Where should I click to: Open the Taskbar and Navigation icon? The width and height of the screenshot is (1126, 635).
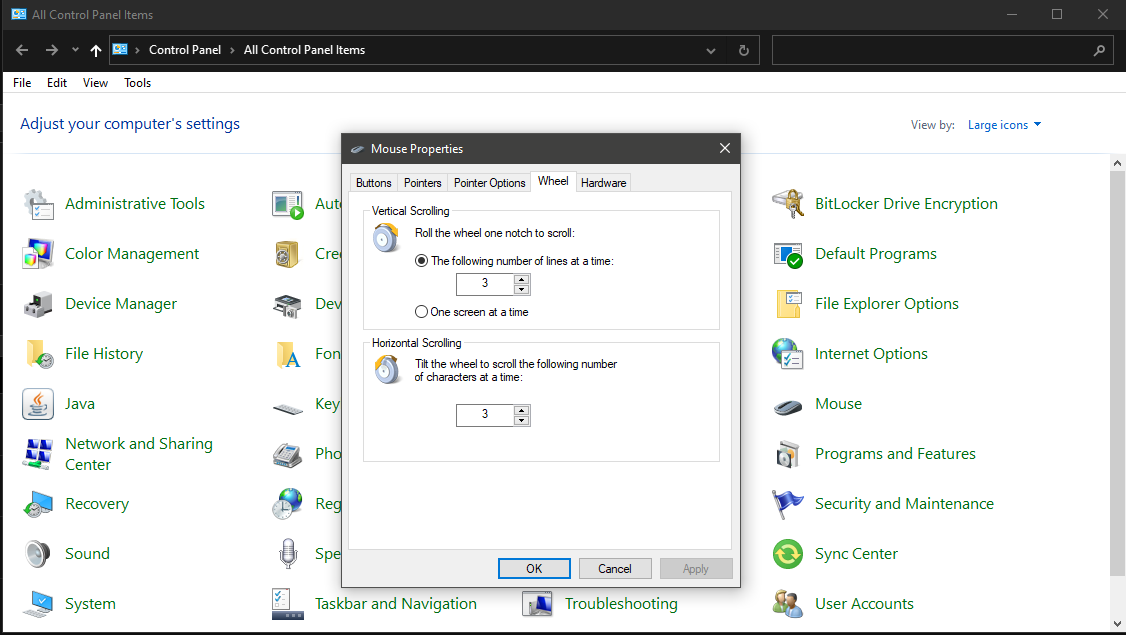[288, 604]
